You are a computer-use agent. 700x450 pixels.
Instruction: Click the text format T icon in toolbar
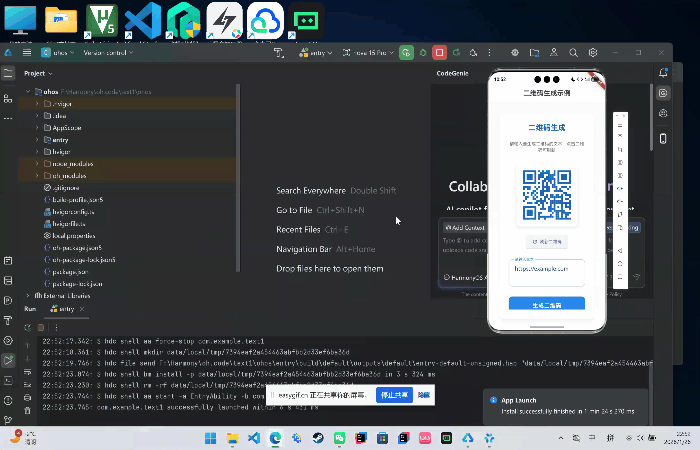click(279, 53)
